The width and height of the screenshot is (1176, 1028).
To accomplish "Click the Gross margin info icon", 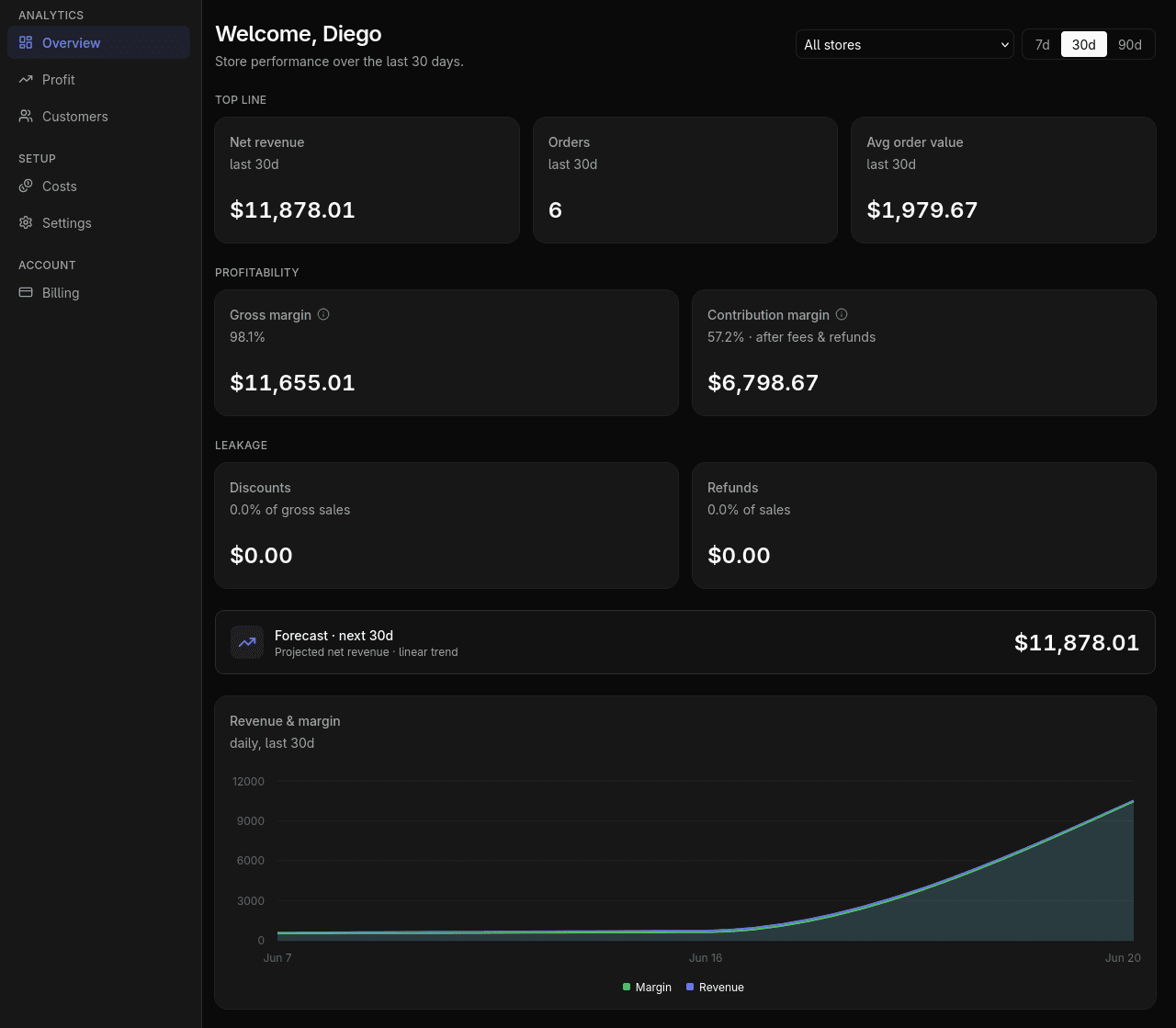I will (x=323, y=314).
